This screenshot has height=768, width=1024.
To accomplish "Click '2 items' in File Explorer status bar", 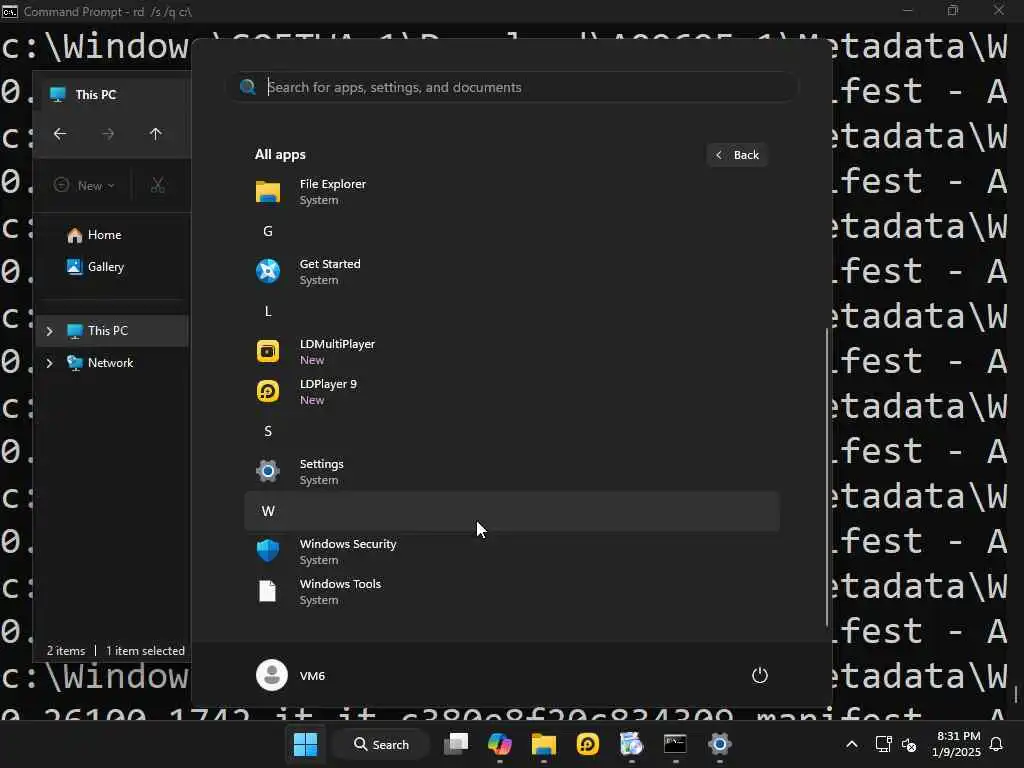I will tap(66, 651).
